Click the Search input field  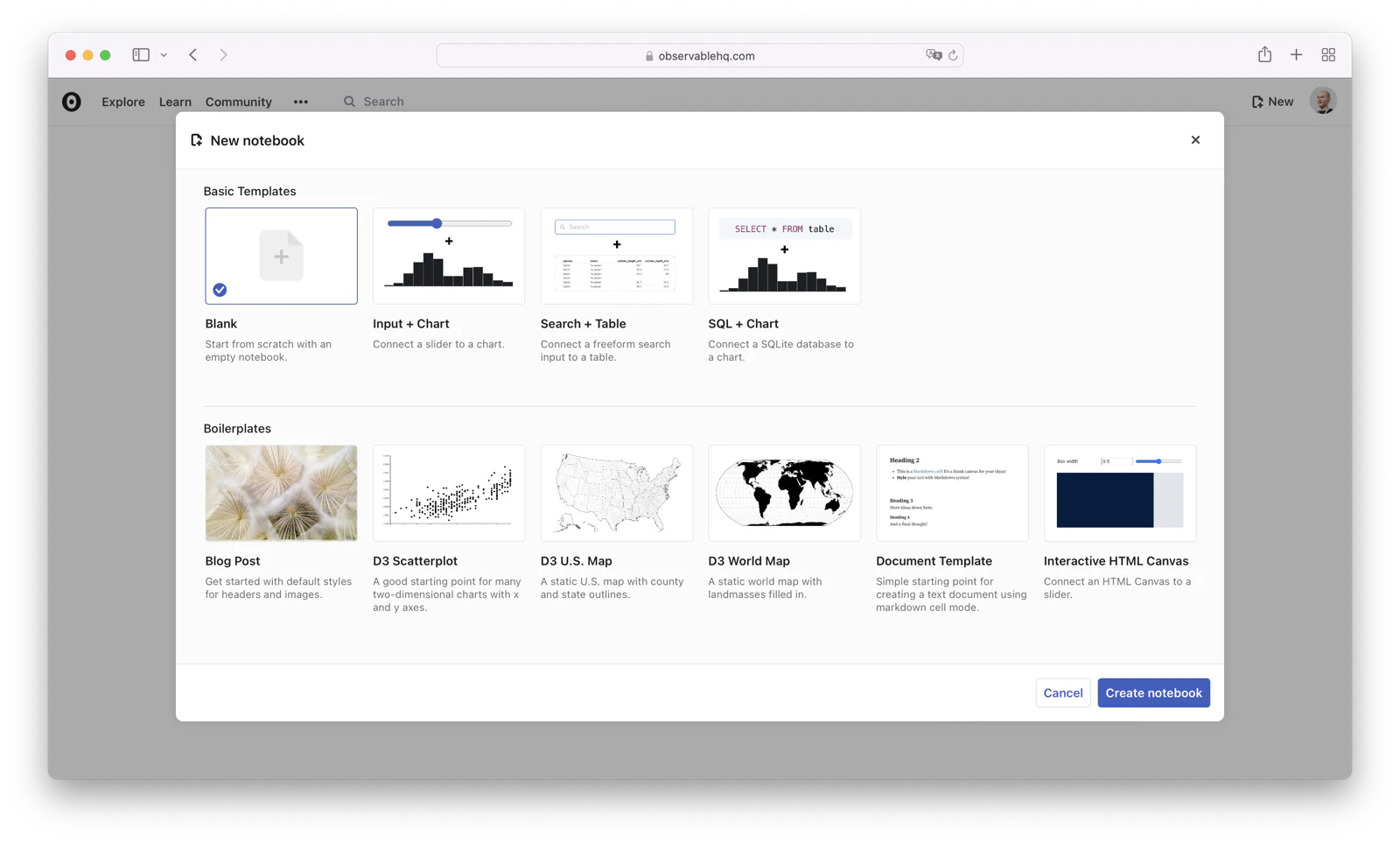[x=383, y=102]
